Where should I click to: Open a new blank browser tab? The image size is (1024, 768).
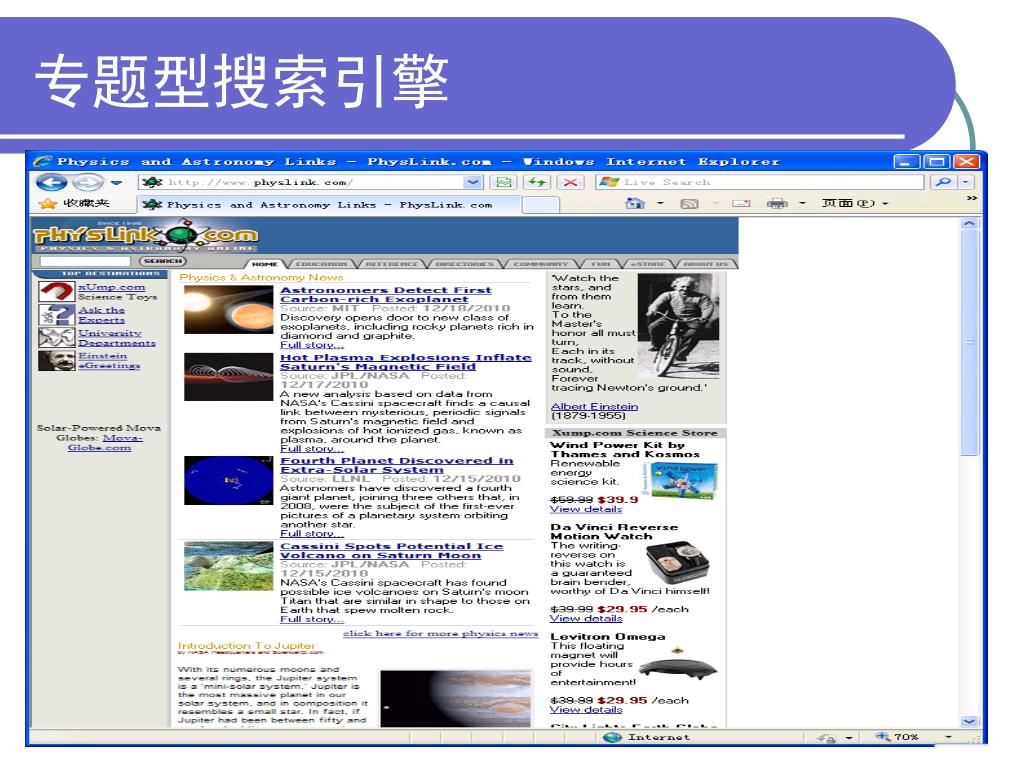(541, 205)
